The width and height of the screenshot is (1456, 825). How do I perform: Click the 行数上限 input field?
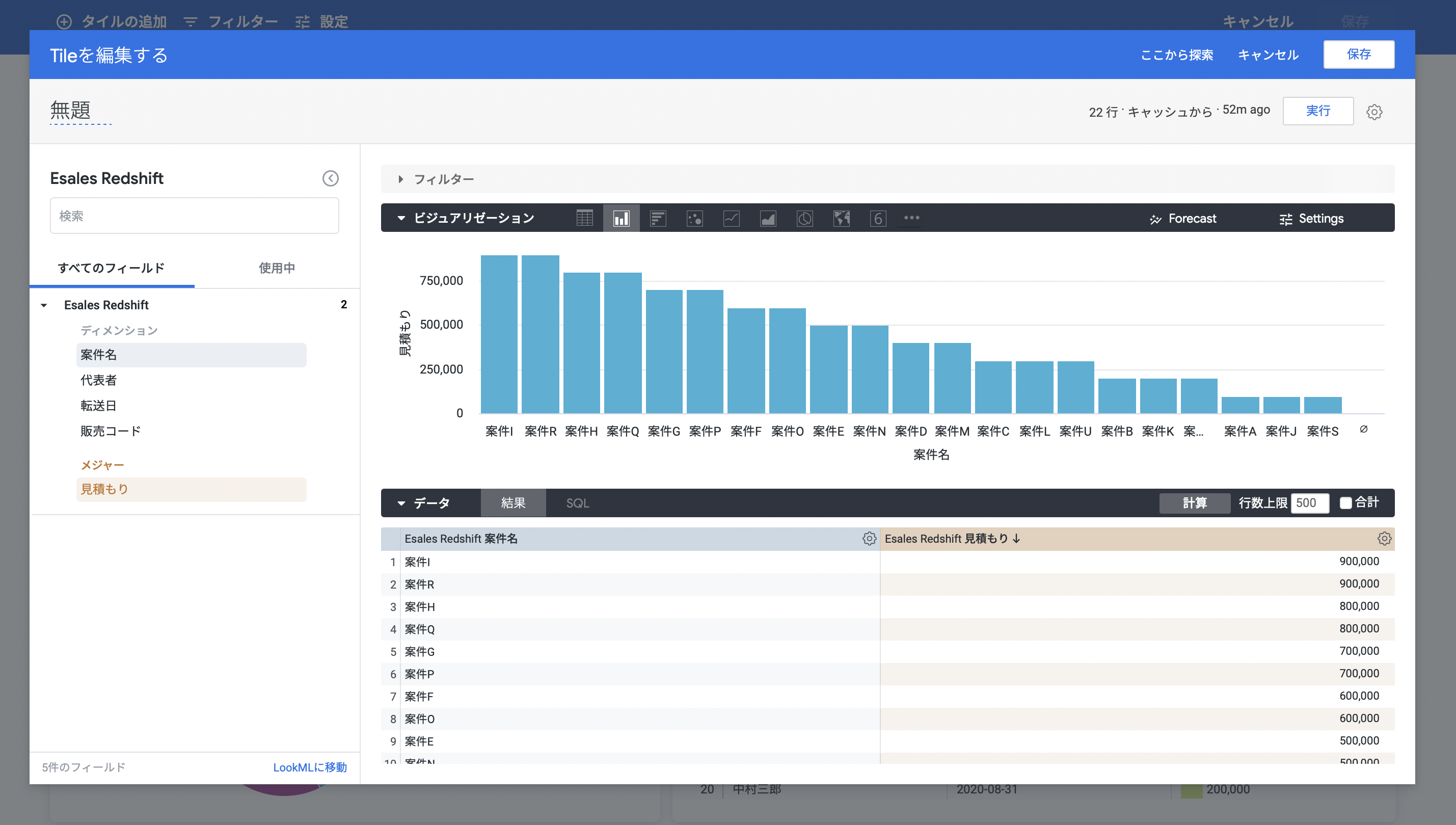1309,503
